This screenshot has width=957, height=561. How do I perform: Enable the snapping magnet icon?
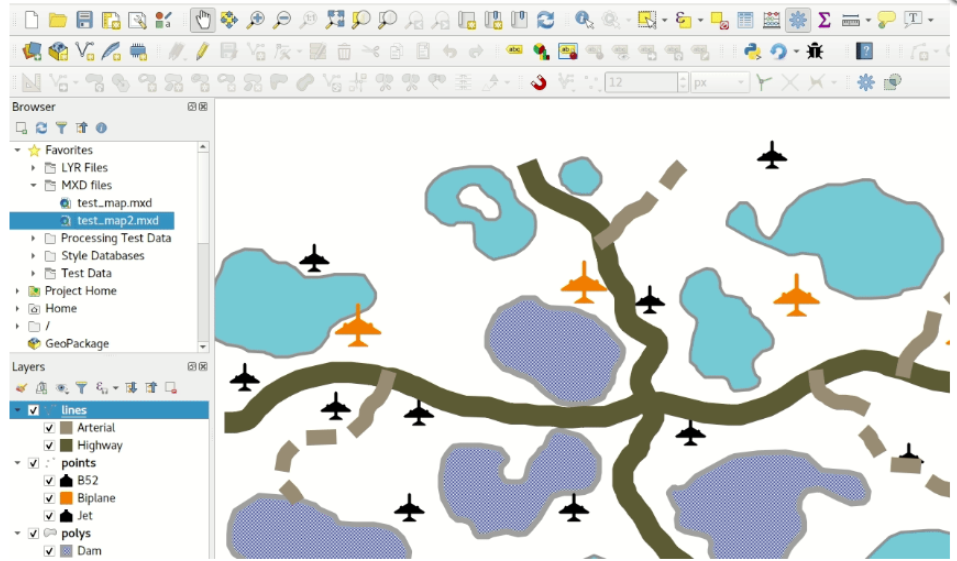click(x=539, y=83)
